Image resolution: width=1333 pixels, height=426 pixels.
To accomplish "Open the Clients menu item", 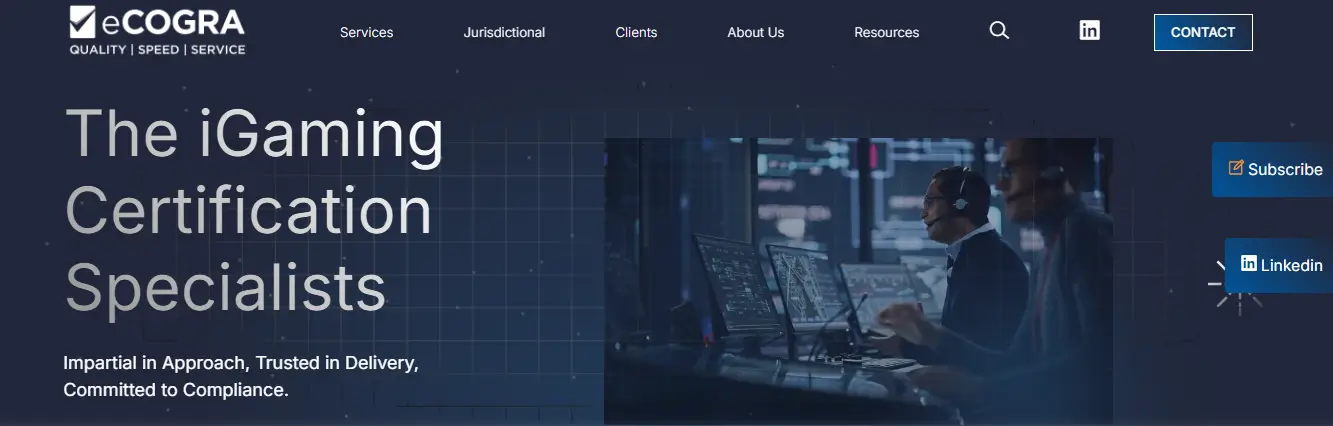I will 636,32.
